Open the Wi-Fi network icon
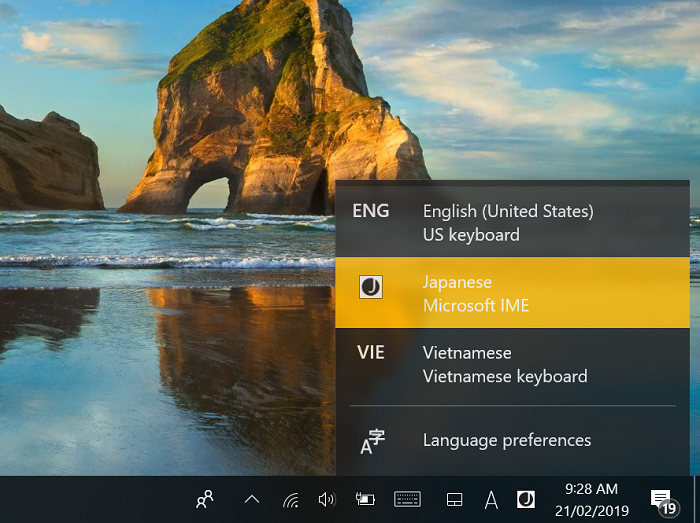This screenshot has width=700, height=523. click(291, 499)
